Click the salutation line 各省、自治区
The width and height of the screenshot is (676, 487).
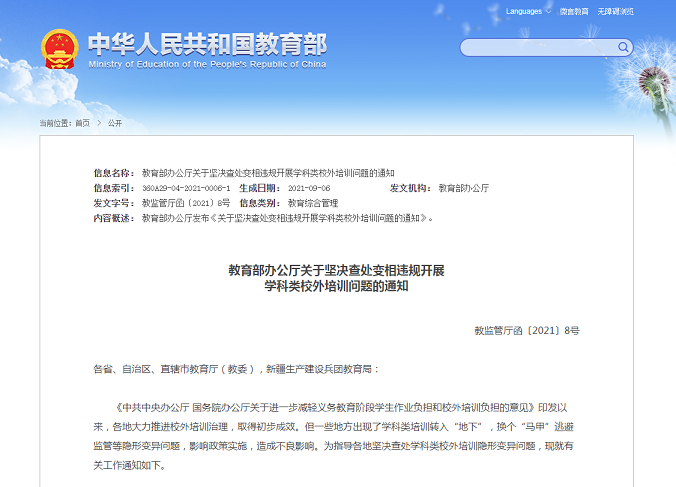tap(236, 369)
